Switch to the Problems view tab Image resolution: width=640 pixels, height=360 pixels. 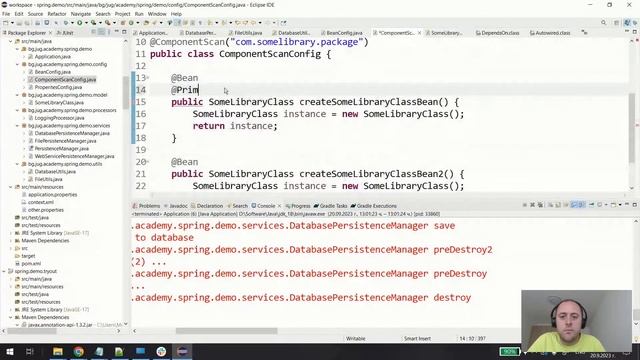(146, 206)
